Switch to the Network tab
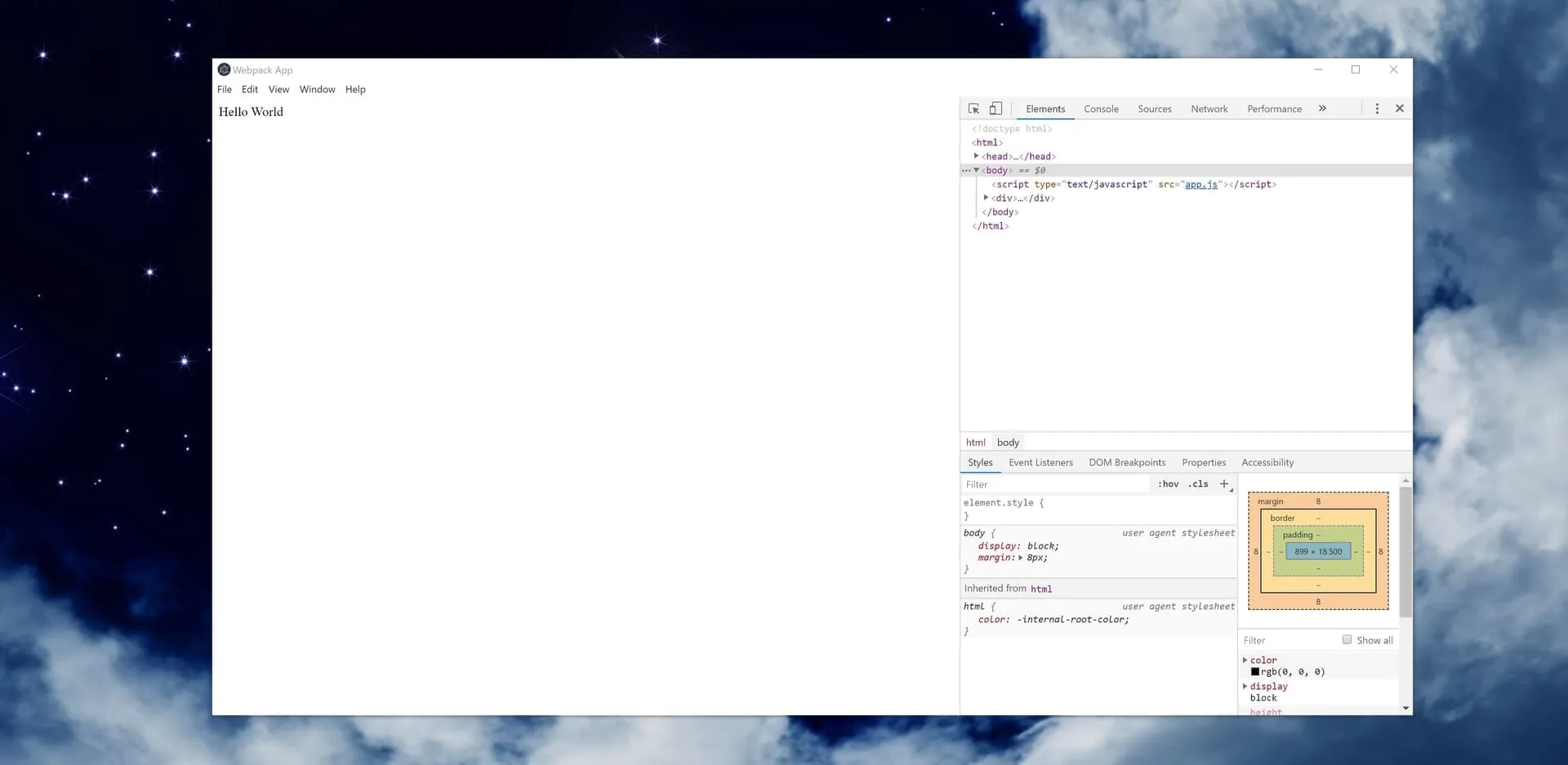1568x765 pixels. click(x=1209, y=109)
